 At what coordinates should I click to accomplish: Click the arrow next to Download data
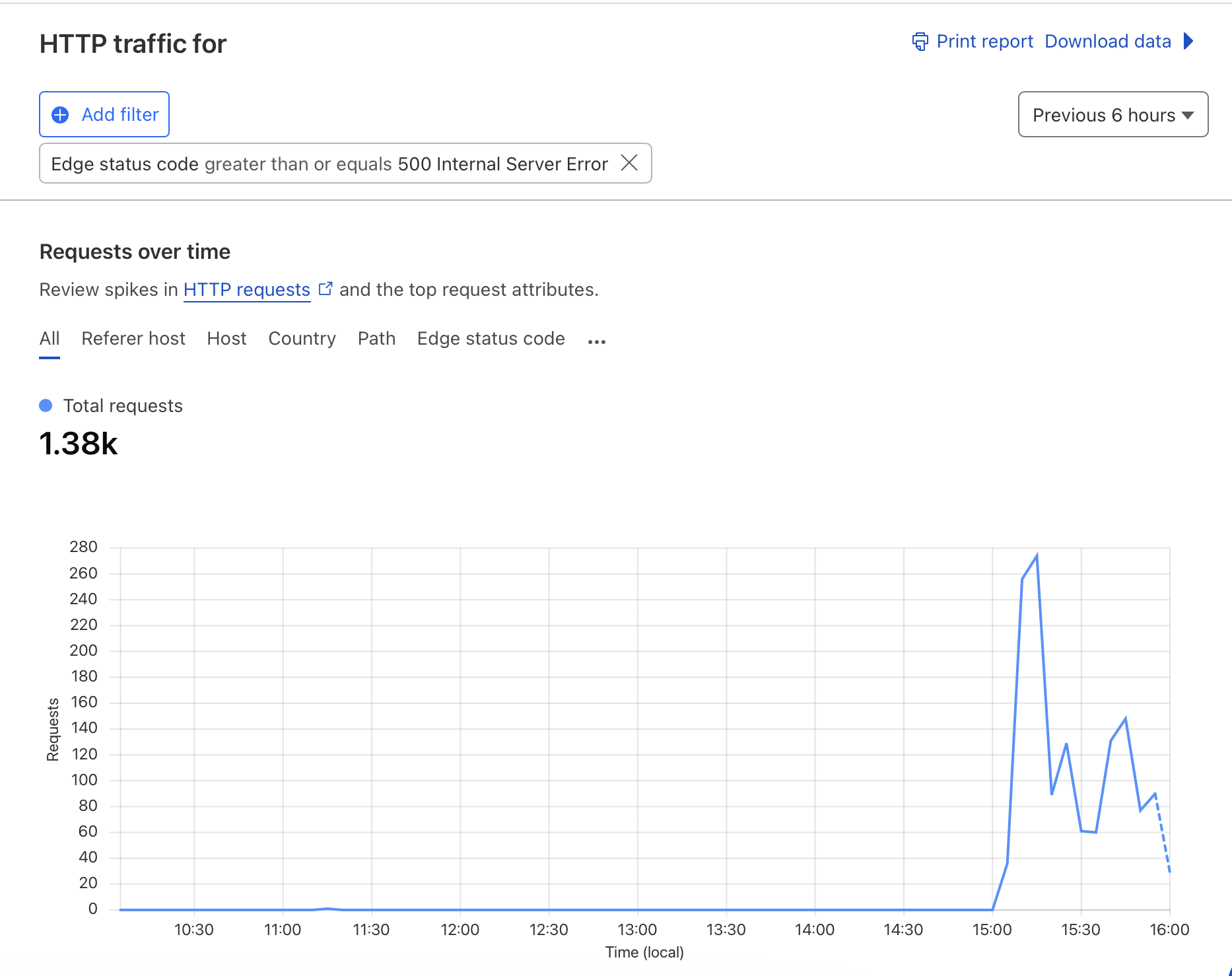1188,42
